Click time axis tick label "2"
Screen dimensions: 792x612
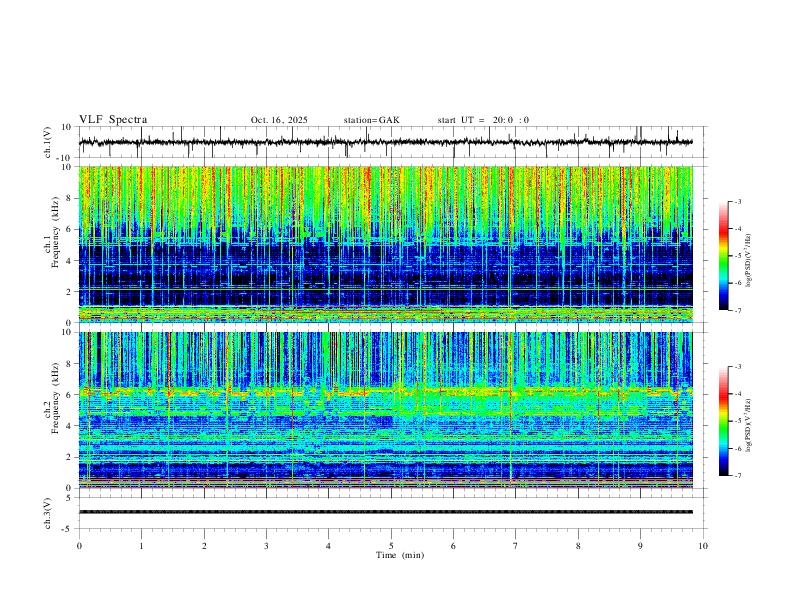click(204, 546)
